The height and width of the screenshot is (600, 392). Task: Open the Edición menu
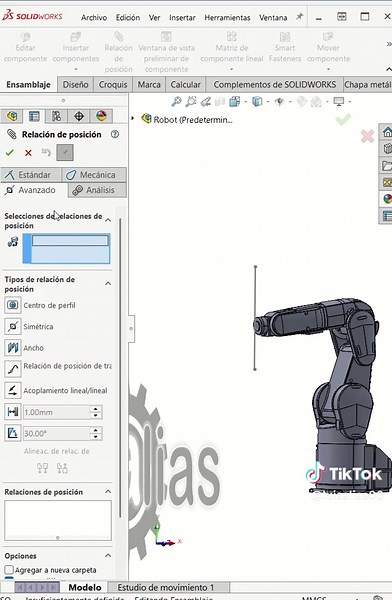pos(128,18)
